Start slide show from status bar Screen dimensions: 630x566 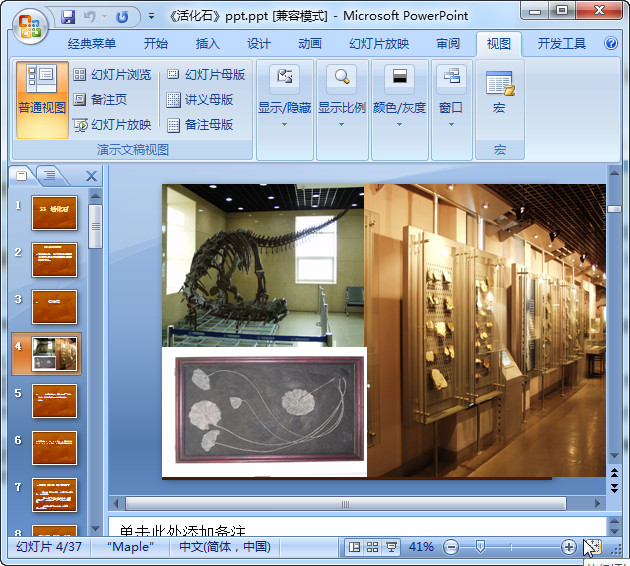[x=391, y=547]
